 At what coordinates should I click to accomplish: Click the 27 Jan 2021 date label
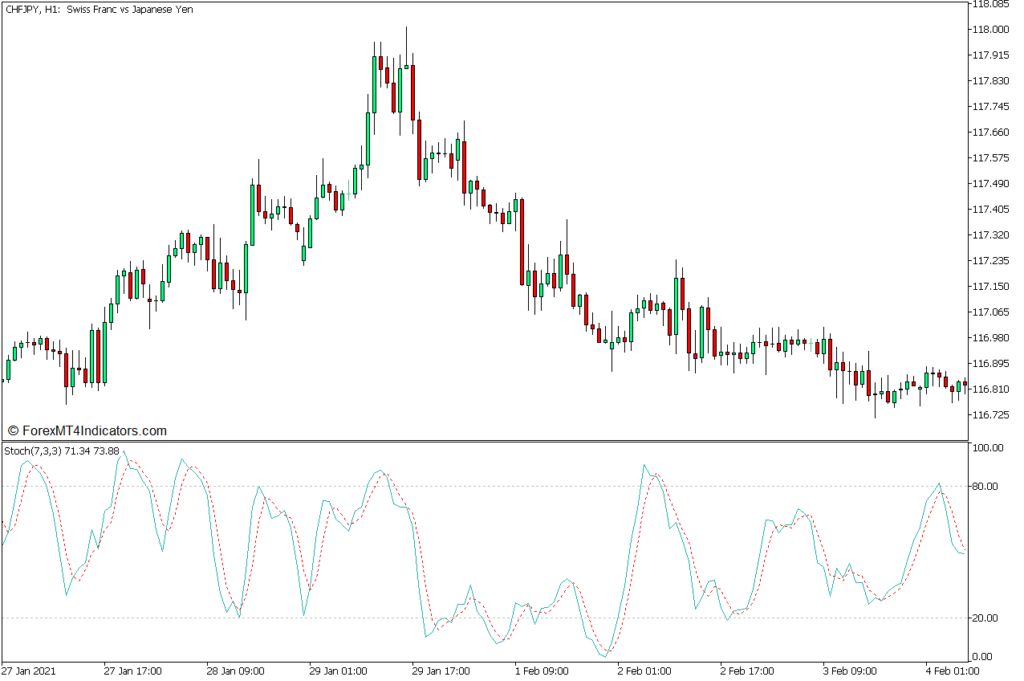32,671
